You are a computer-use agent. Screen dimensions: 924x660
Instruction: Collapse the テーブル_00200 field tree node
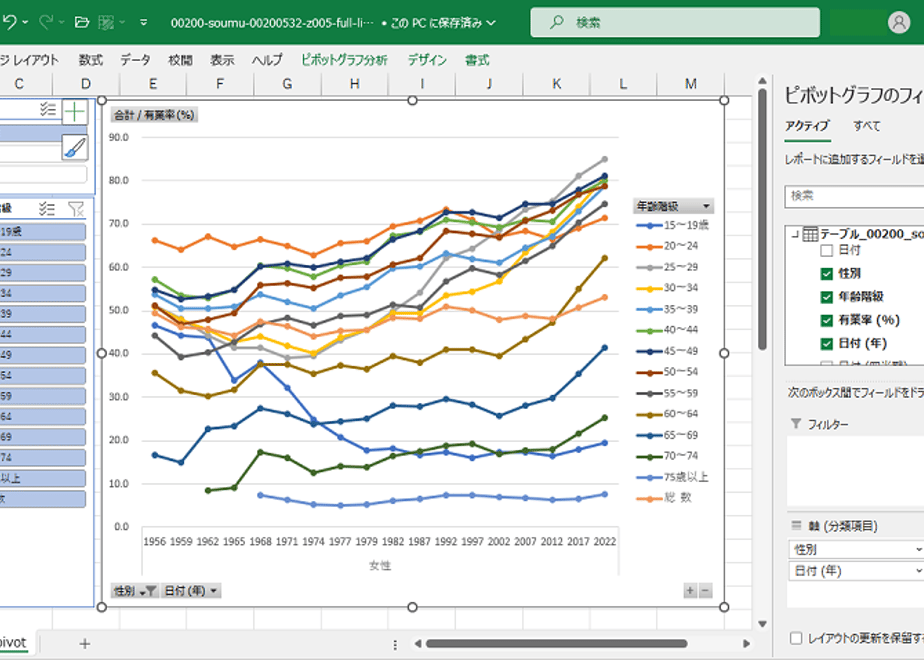795,235
